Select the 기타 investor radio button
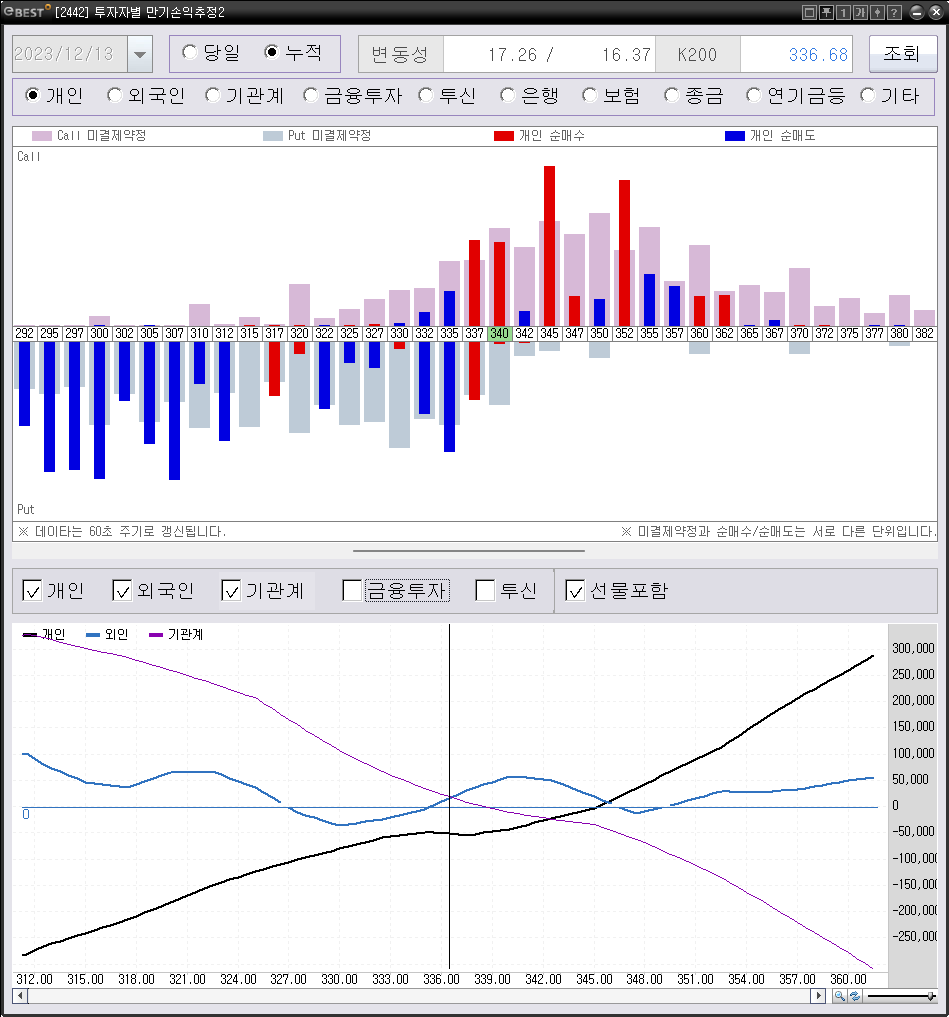The width and height of the screenshot is (949, 1017). click(x=868, y=95)
